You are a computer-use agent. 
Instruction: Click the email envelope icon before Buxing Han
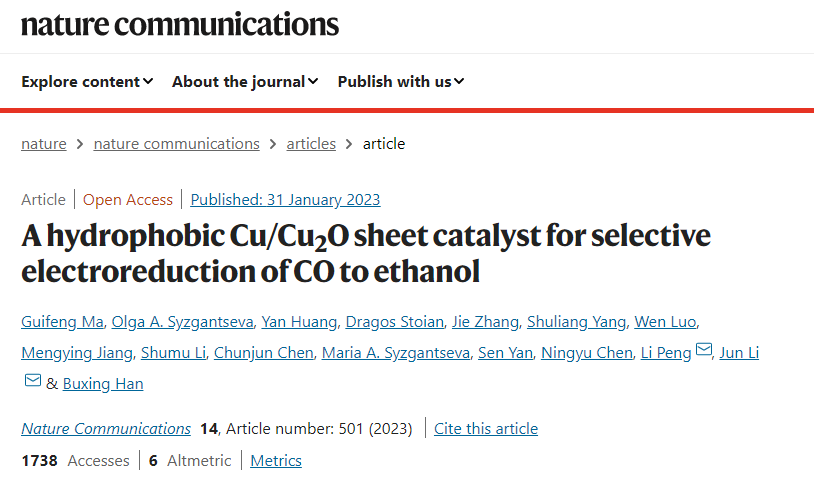(x=32, y=382)
